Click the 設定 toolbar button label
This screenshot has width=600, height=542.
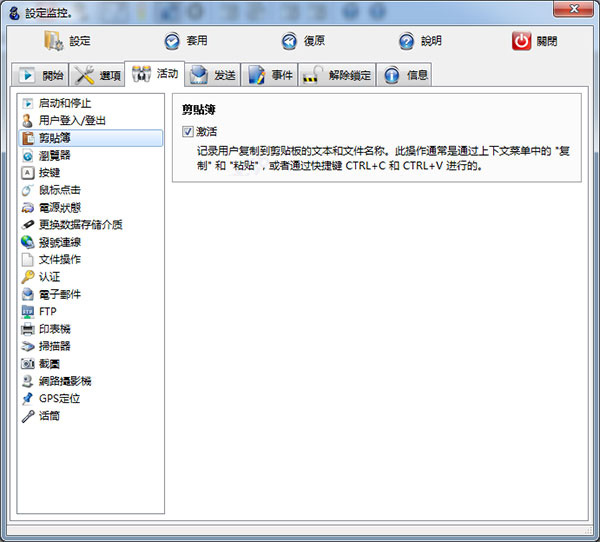pyautogui.click(x=80, y=41)
